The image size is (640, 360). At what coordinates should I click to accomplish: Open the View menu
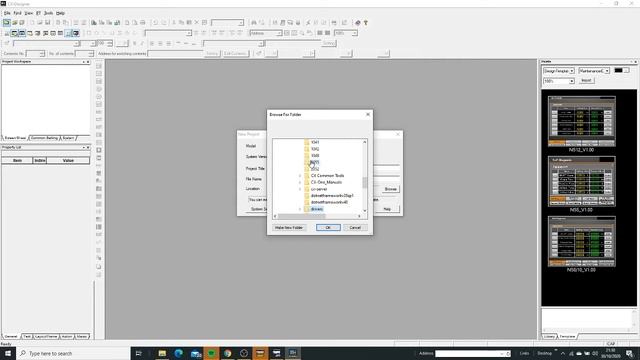click(x=29, y=13)
